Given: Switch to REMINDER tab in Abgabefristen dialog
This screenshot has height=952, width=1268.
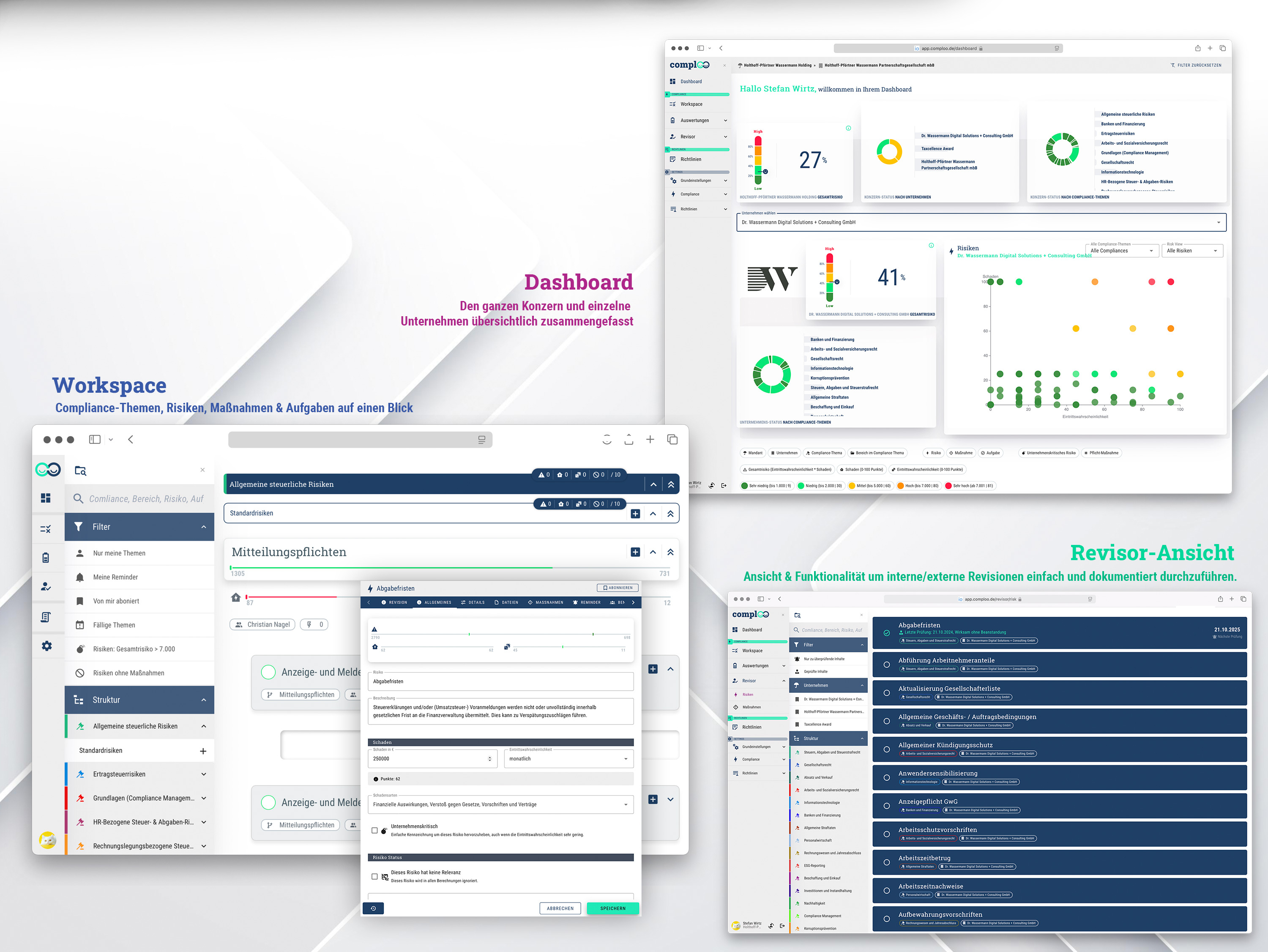Looking at the screenshot, I should [x=587, y=603].
